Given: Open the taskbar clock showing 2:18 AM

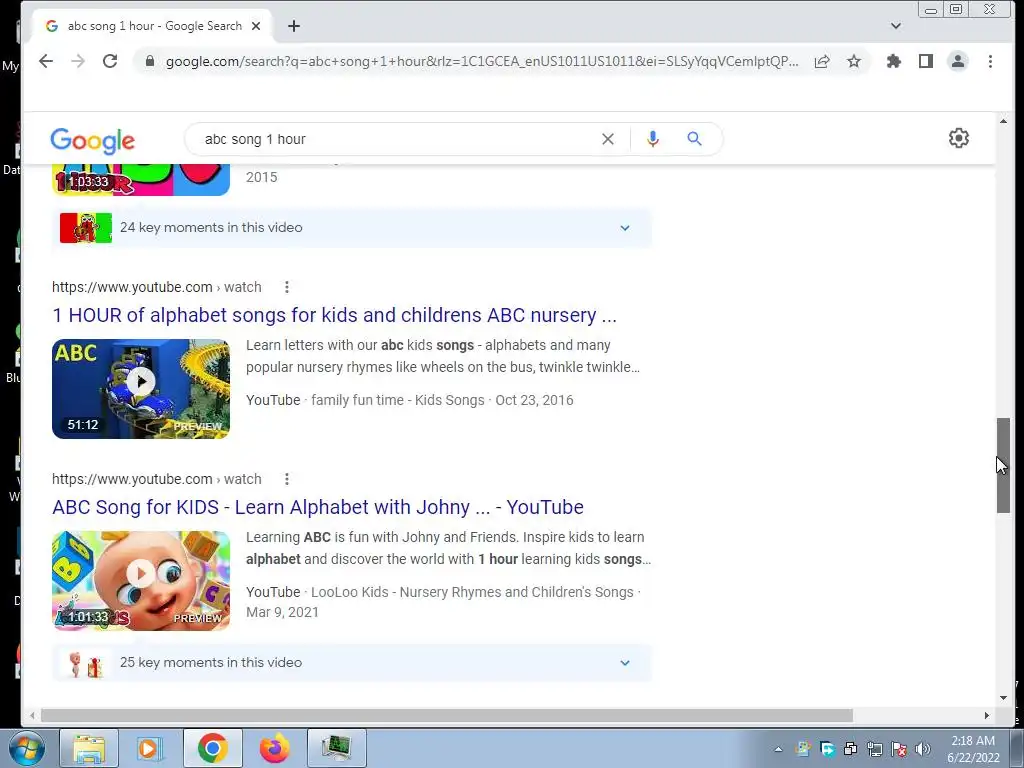Looking at the screenshot, I should tap(973, 749).
